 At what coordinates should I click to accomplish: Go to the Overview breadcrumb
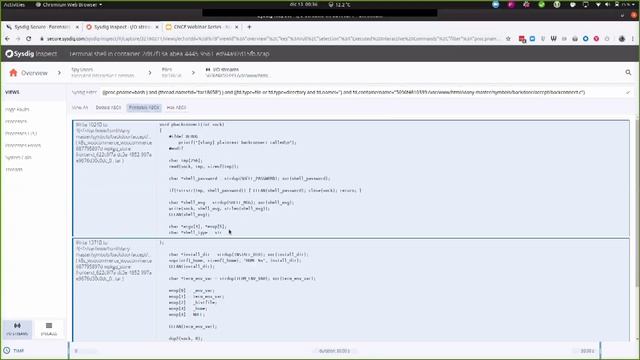(x=34, y=73)
